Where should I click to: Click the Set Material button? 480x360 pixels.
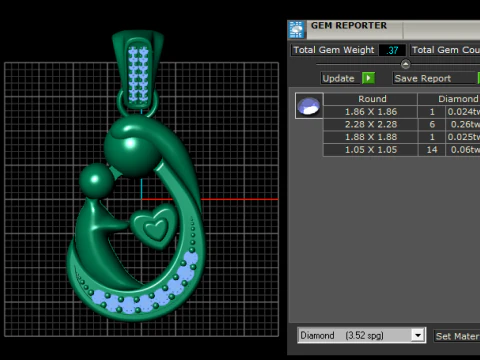click(457, 336)
